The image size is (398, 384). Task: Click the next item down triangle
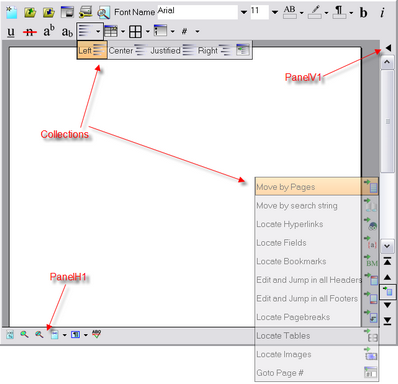click(387, 305)
